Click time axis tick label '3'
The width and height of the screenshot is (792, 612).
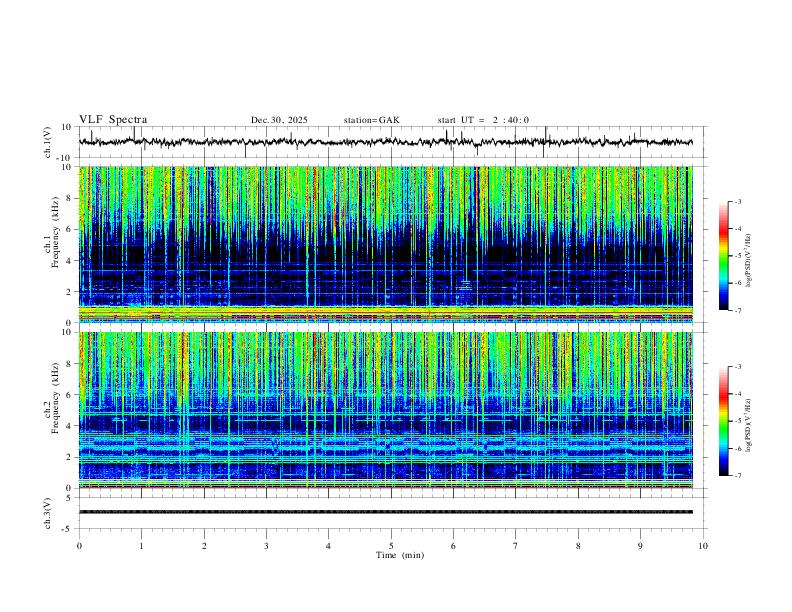pos(266,546)
